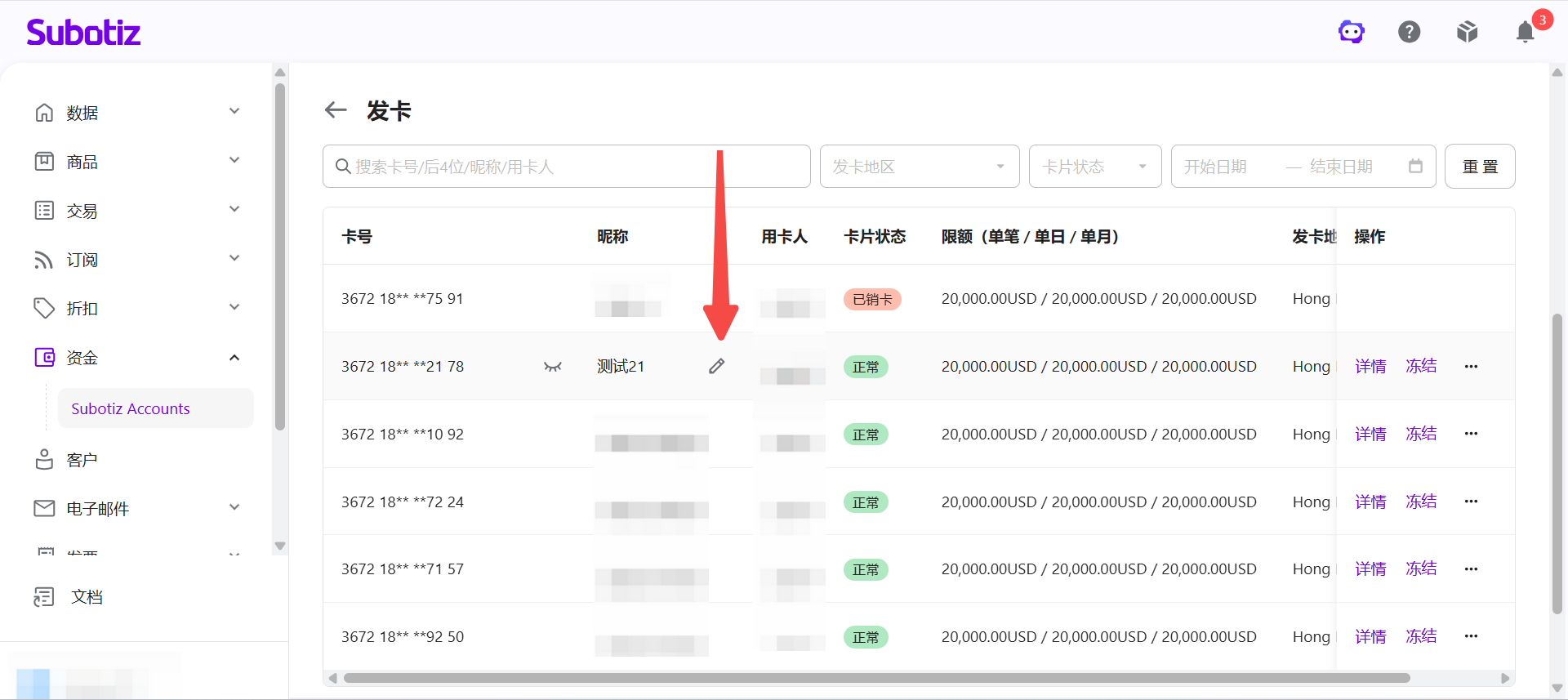Open the 电子邮件 menu label
1568x700 pixels.
coord(98,509)
